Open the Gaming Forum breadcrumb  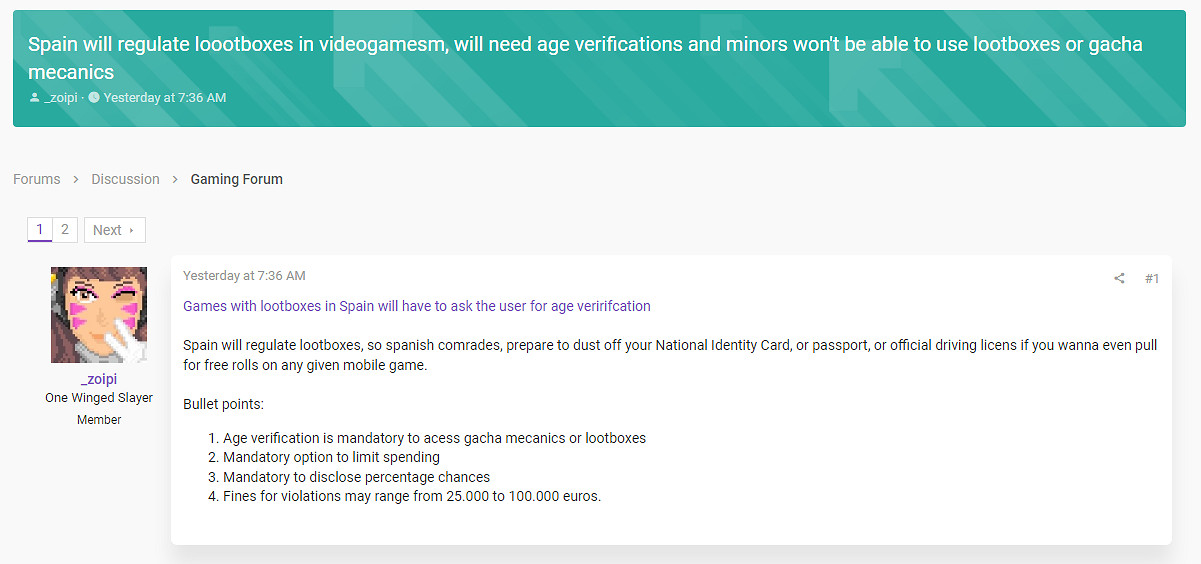coord(236,179)
